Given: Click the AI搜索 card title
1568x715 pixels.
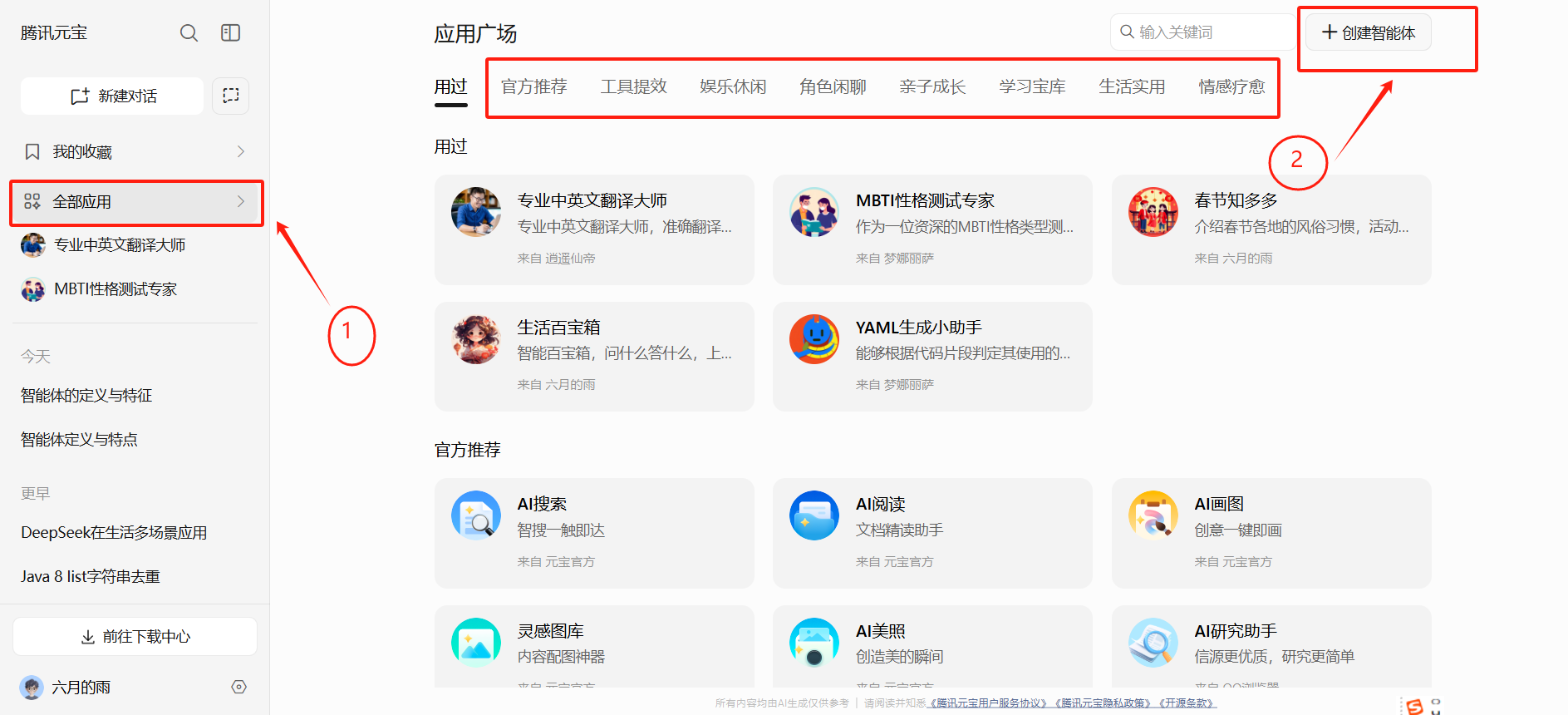Looking at the screenshot, I should coord(542,504).
